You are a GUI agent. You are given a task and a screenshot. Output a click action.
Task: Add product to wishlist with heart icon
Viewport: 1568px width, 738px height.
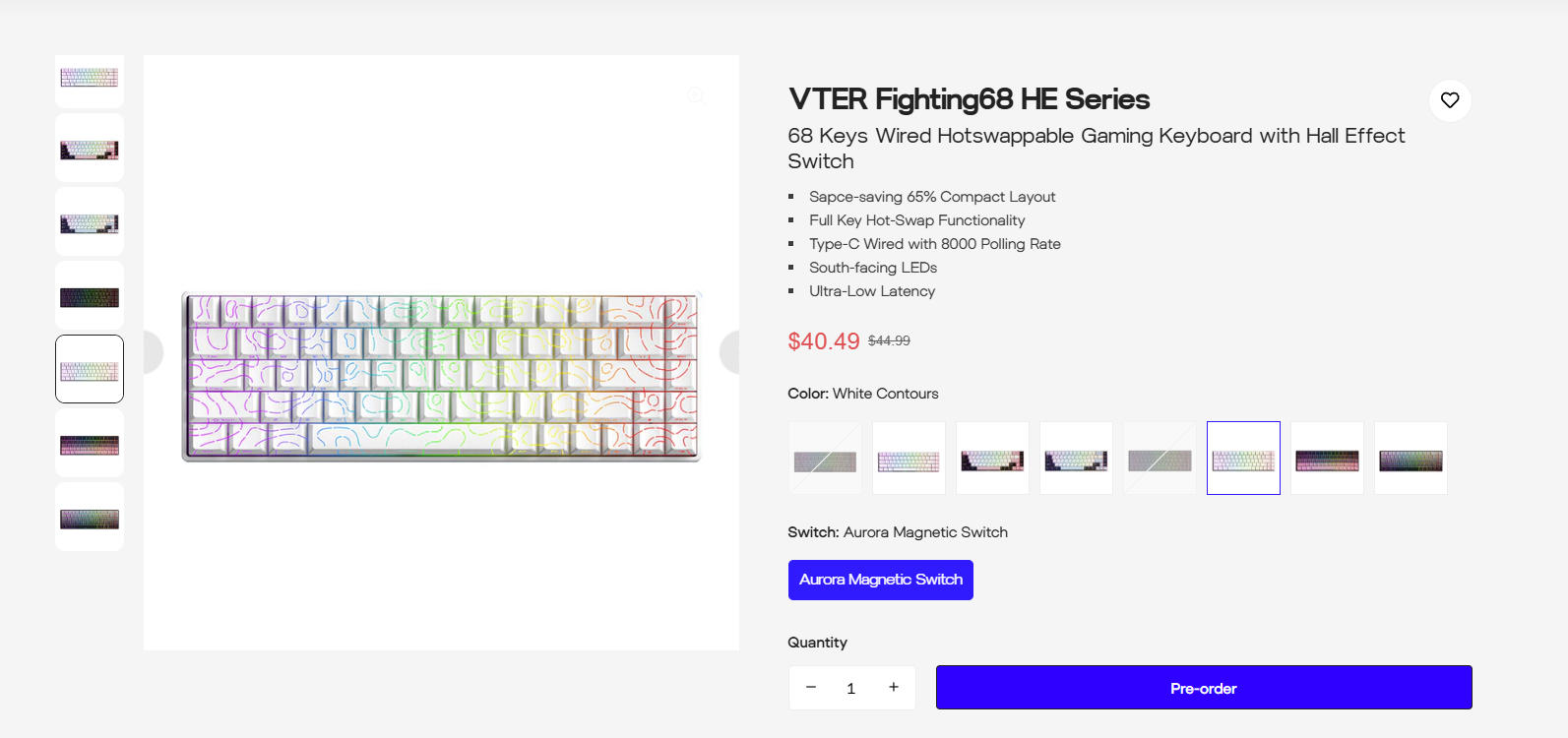[1450, 100]
